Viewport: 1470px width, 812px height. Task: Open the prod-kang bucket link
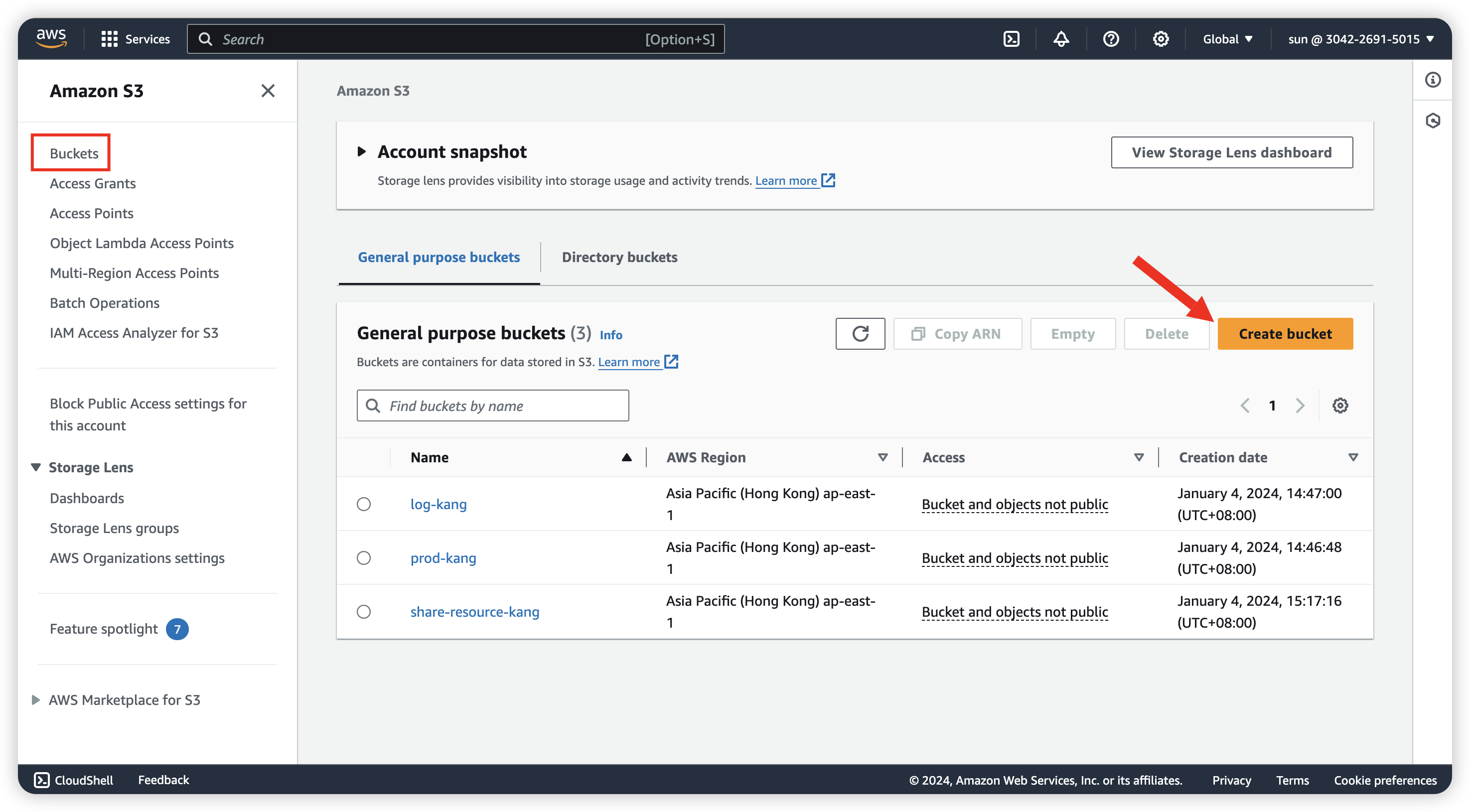point(443,557)
